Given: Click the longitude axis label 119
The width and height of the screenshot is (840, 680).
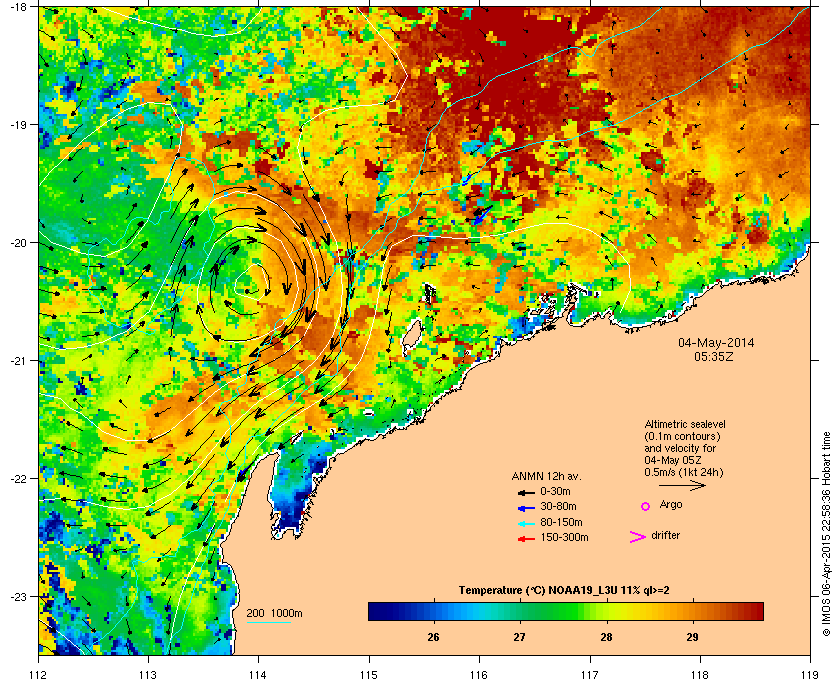Looking at the screenshot, I should tap(810, 675).
